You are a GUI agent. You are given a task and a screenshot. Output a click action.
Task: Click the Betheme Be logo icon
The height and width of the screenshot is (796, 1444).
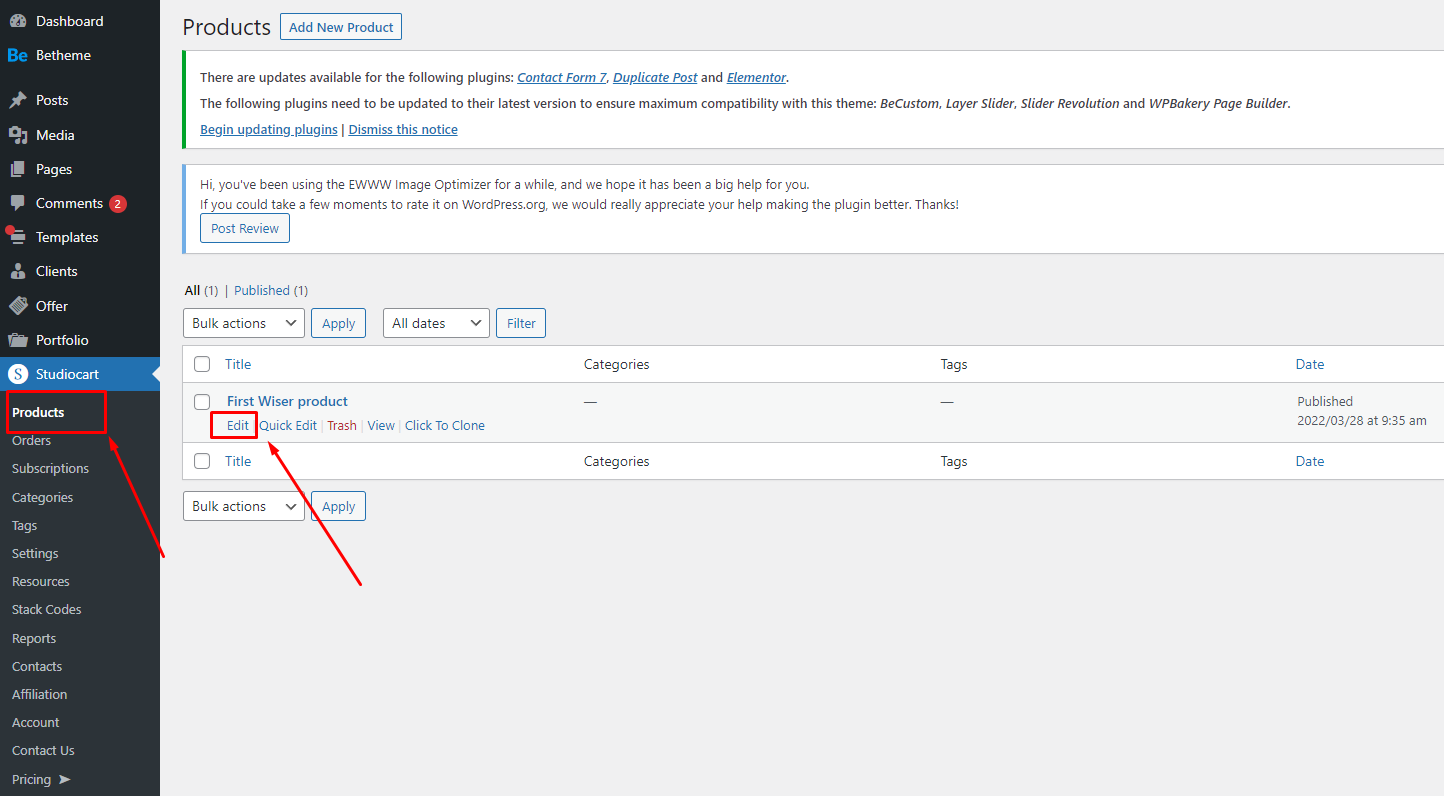click(17, 56)
